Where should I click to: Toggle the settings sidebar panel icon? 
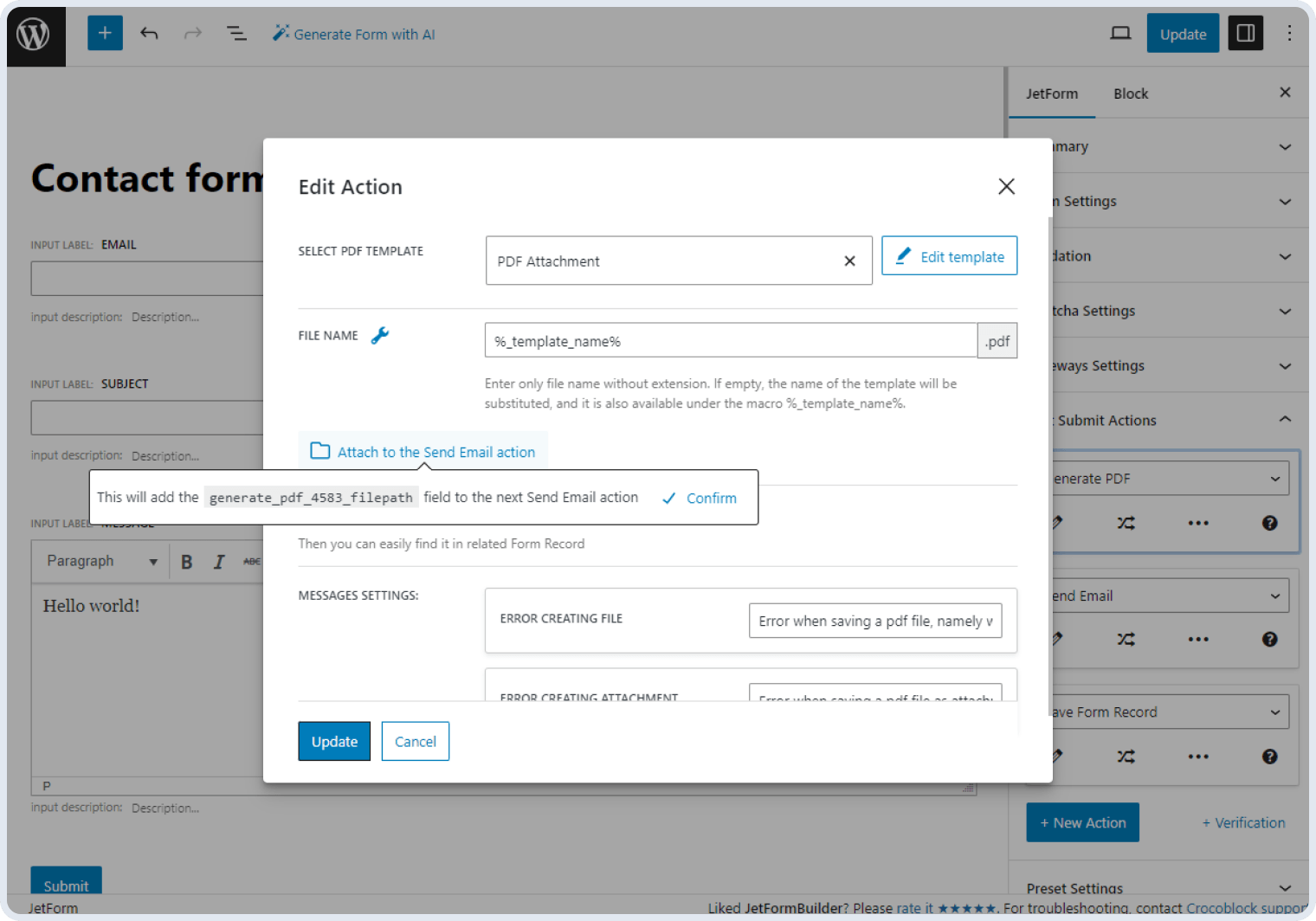click(x=1245, y=33)
